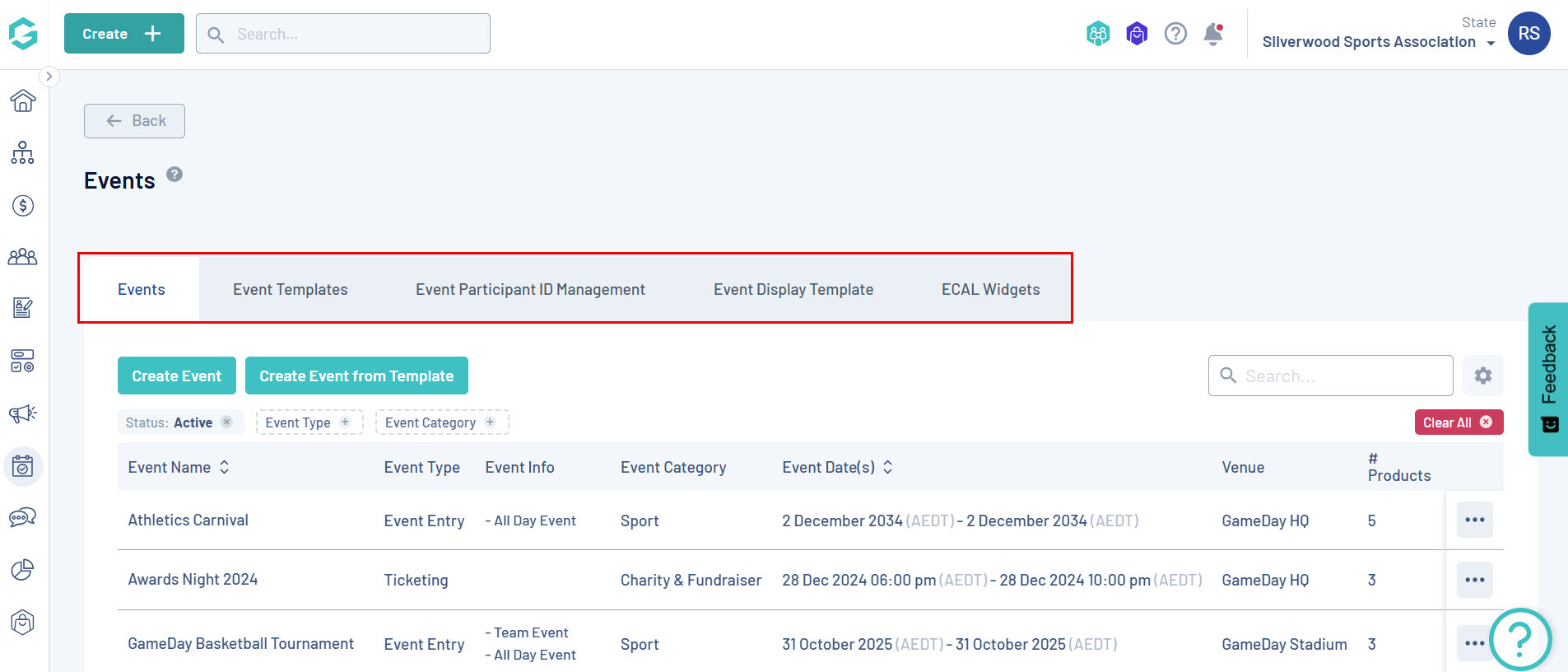
Task: Remove the Status: Active filter
Action: click(x=226, y=422)
